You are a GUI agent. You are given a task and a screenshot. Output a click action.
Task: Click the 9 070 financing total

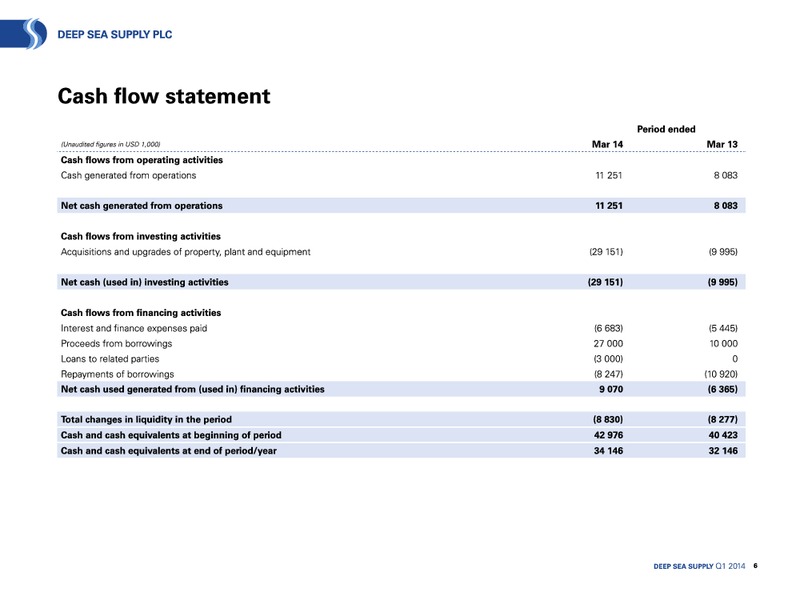(x=611, y=389)
